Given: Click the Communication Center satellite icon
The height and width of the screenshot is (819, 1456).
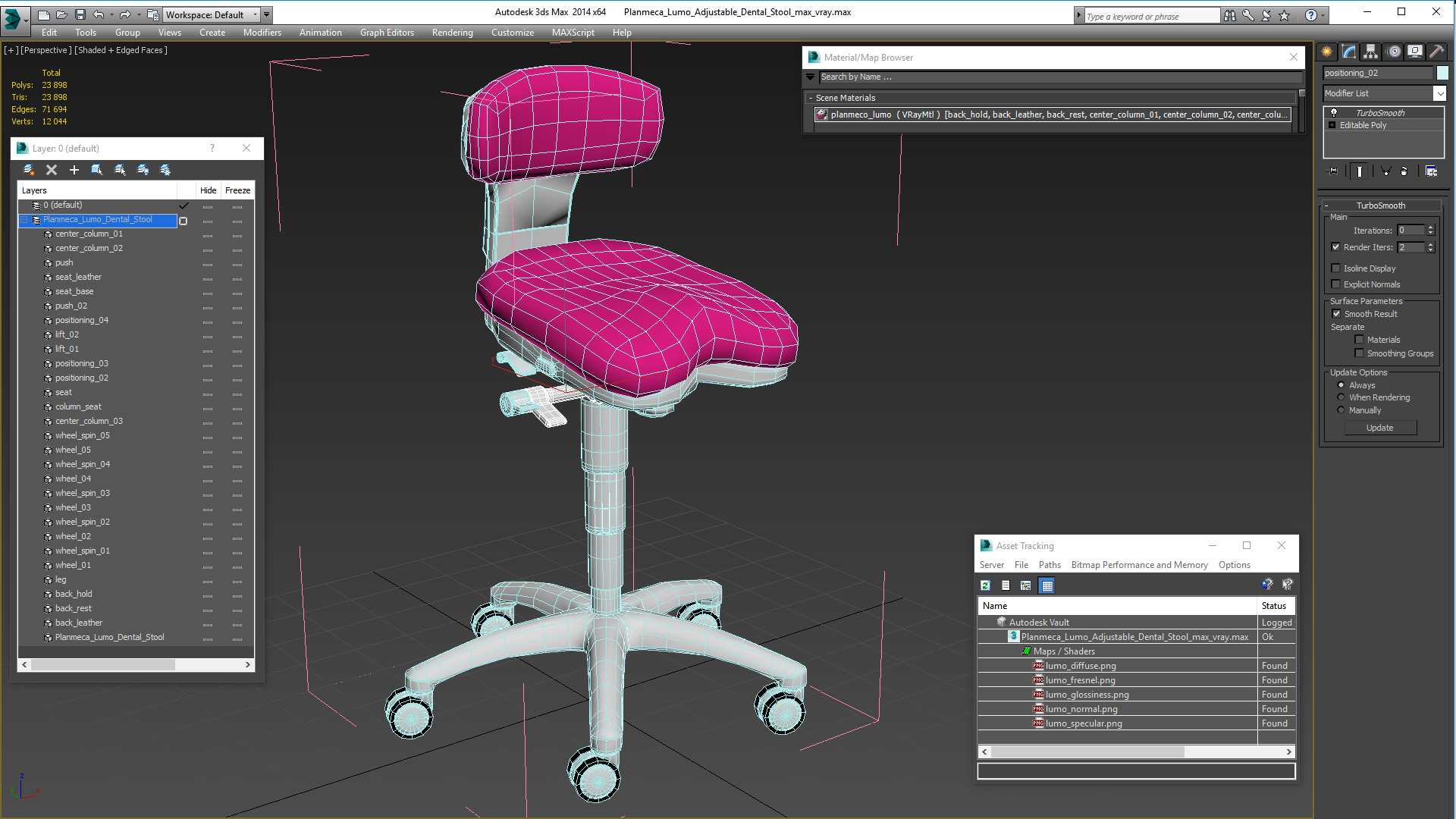Looking at the screenshot, I should click(x=1266, y=15).
